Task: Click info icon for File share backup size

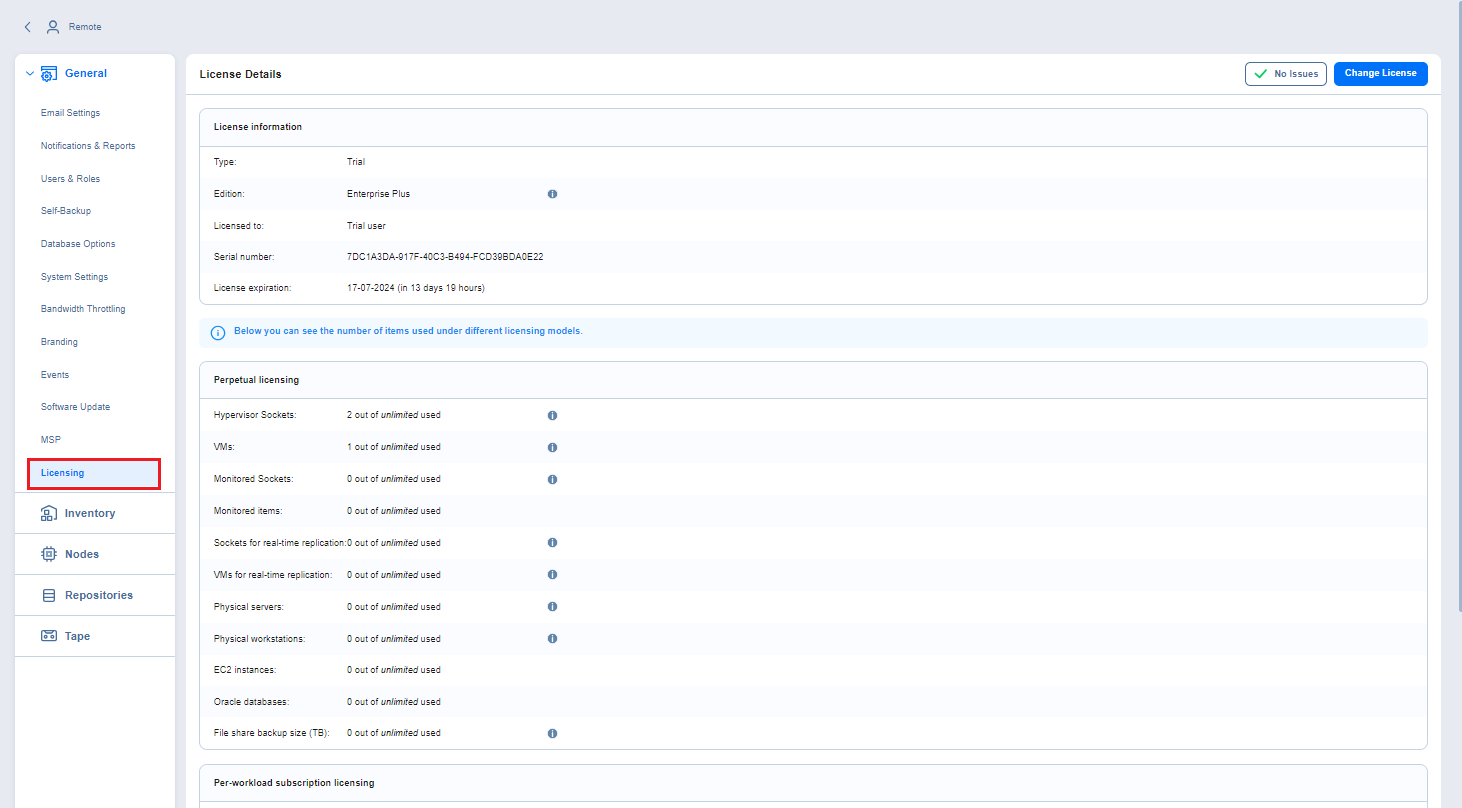Action: (x=552, y=733)
